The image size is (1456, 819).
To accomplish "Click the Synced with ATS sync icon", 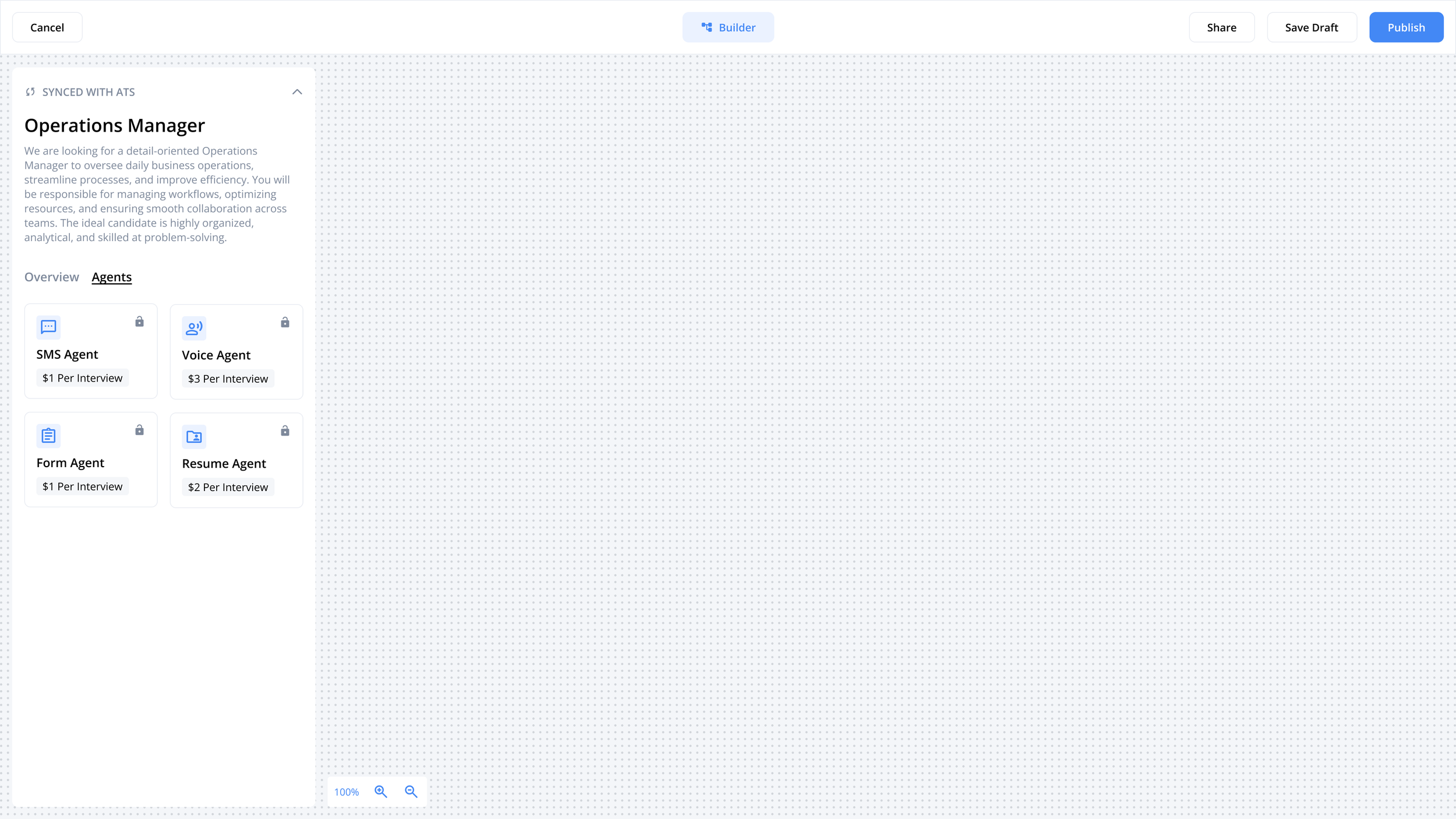I will pos(30,92).
